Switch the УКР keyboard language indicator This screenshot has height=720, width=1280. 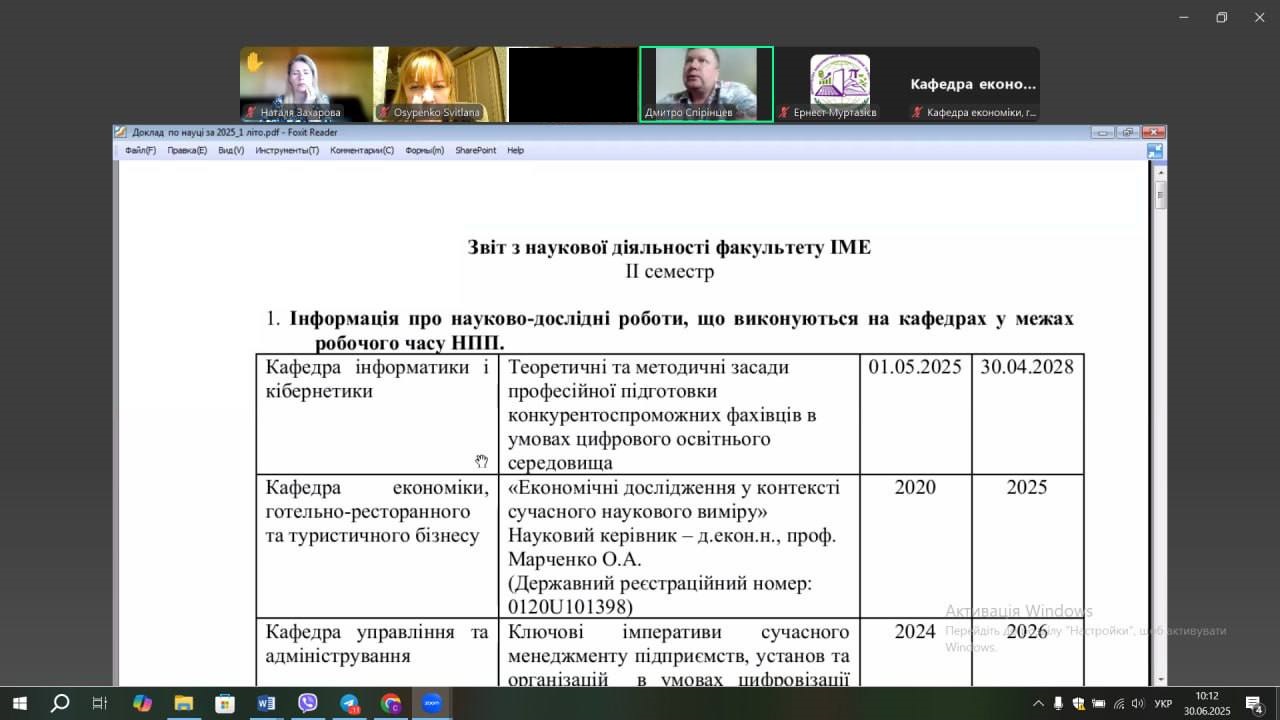tap(1163, 704)
